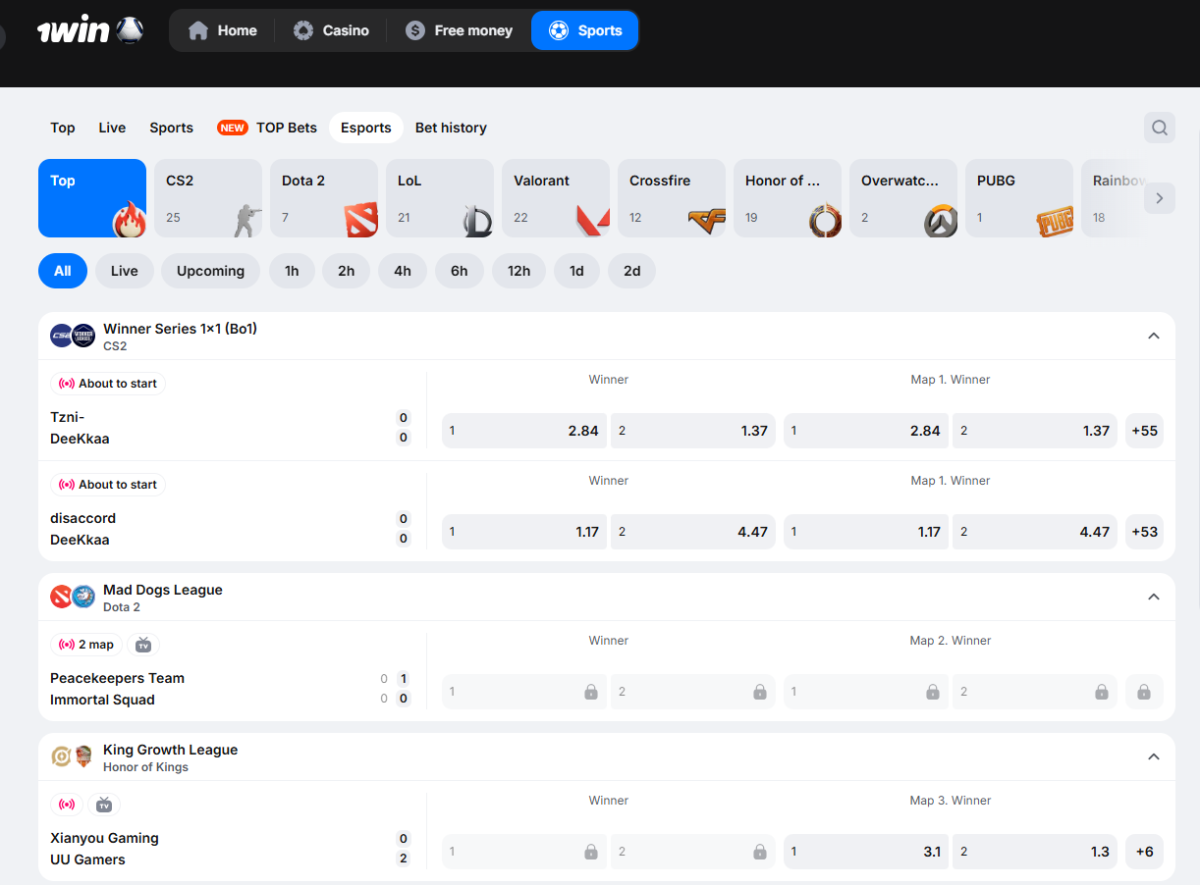Bet on disaccord Winner at 1.17
Screen dimensions: 1200x885
[524, 532]
